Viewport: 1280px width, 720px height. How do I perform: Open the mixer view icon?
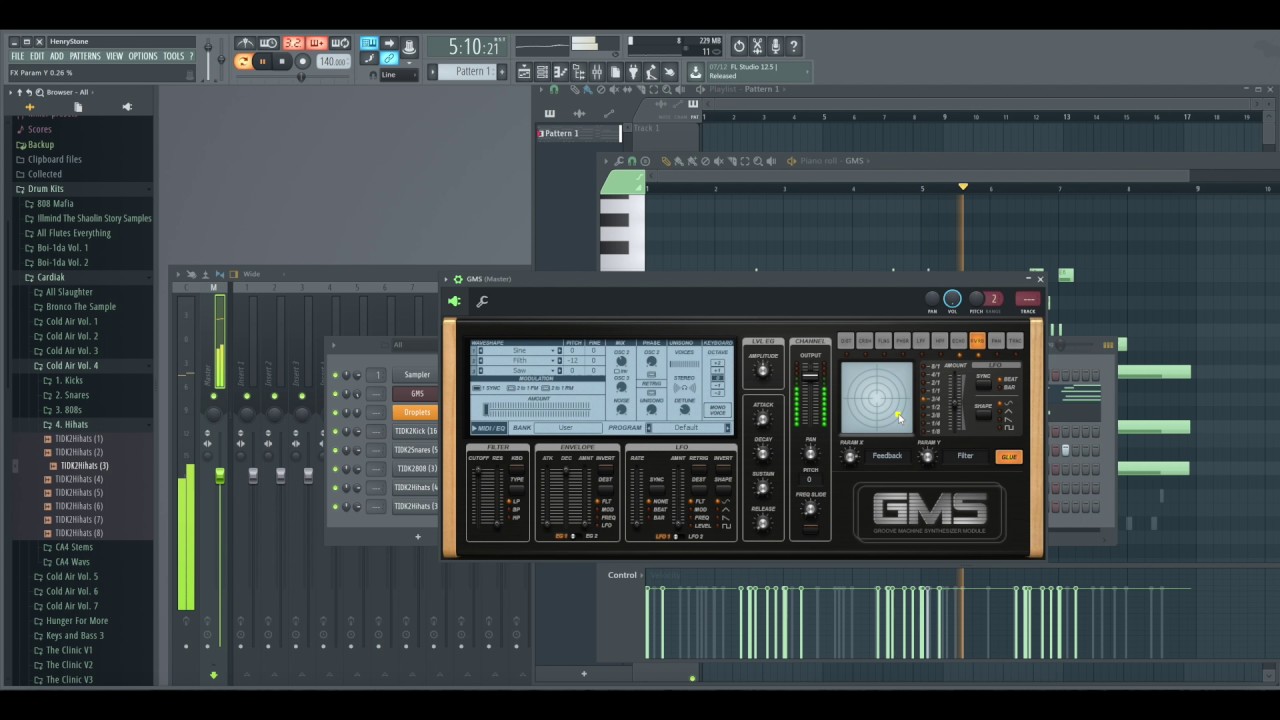597,72
